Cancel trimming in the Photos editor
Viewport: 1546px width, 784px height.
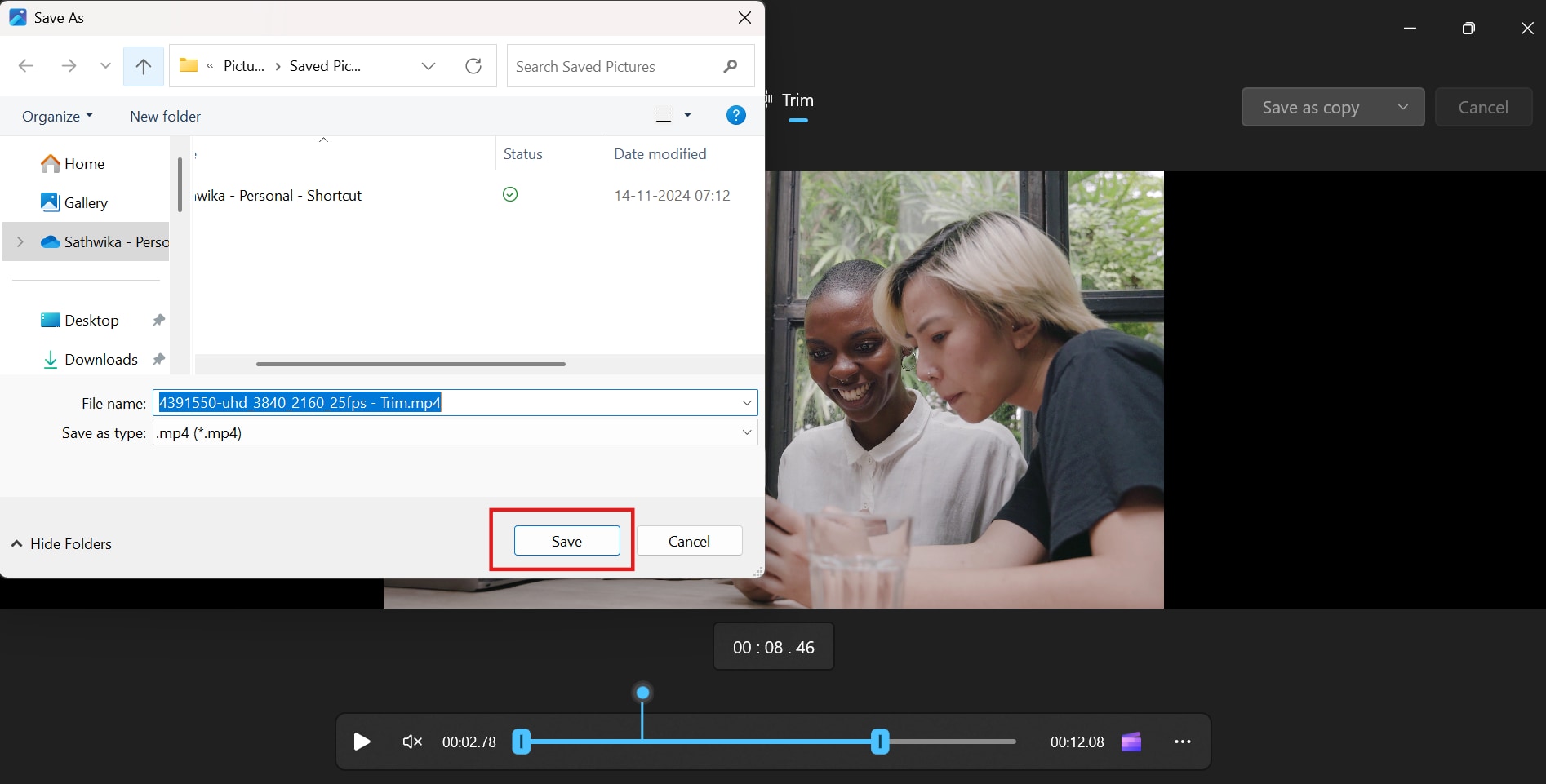1483,108
